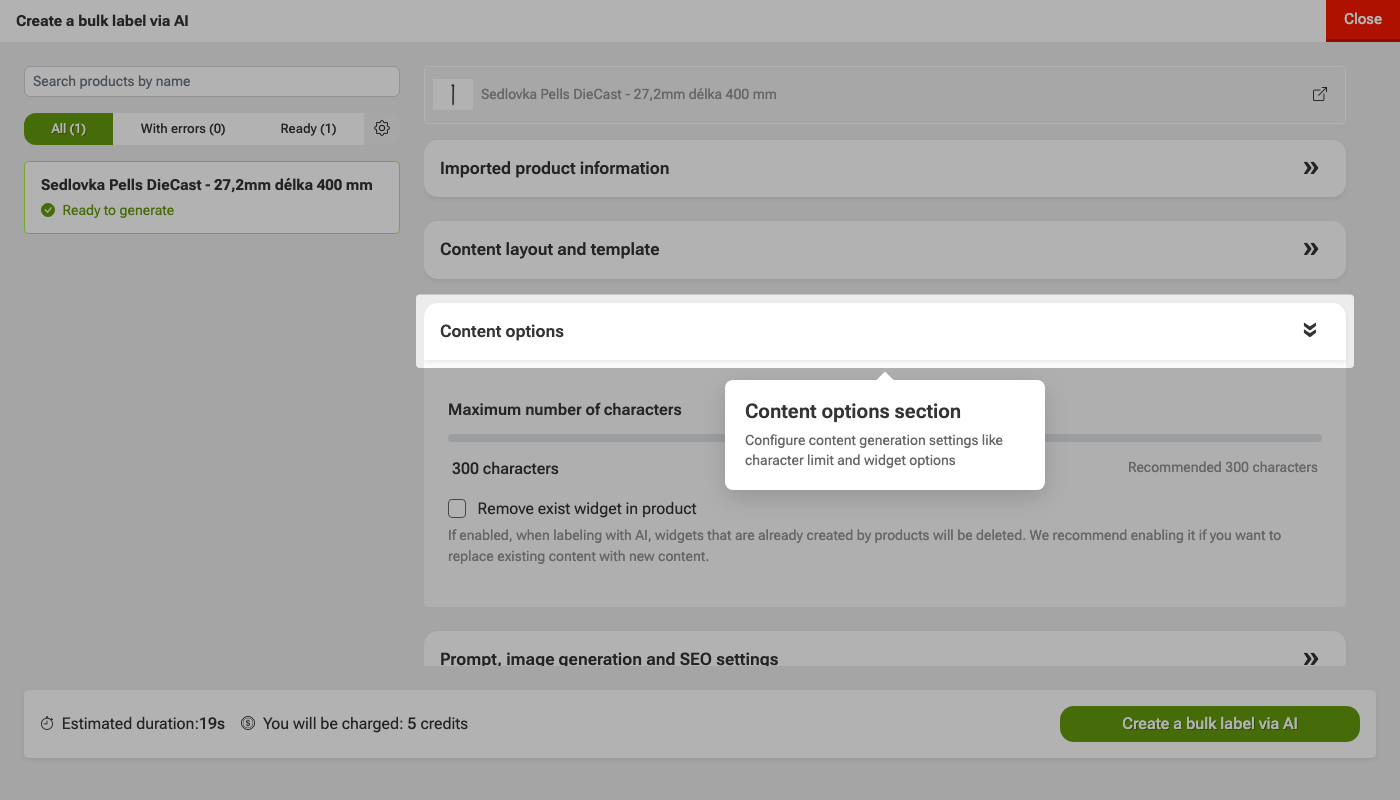Open product in new tab via external link icon

[x=1320, y=94]
